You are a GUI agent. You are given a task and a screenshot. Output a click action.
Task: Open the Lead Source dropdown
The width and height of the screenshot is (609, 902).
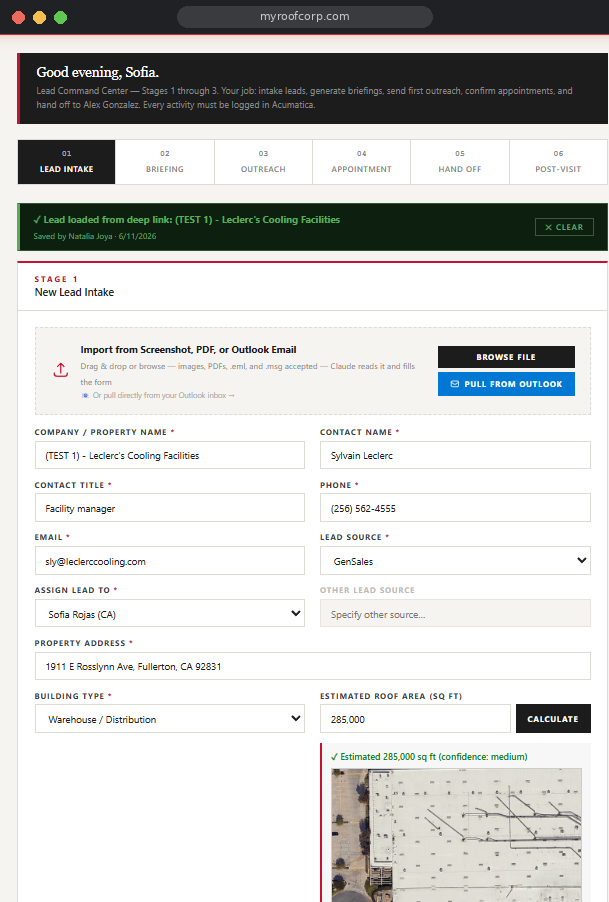[x=455, y=561]
